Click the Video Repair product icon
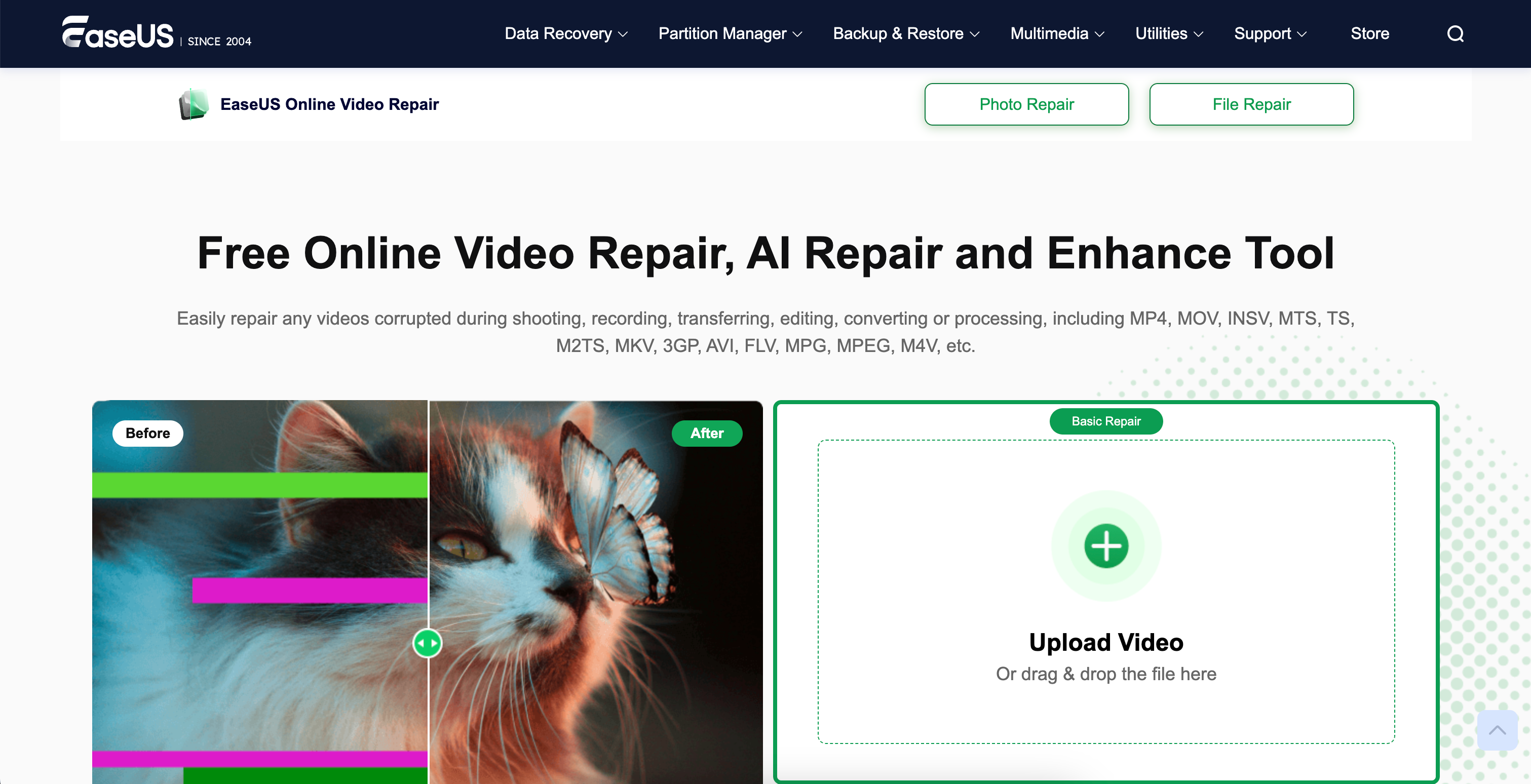 (x=193, y=104)
